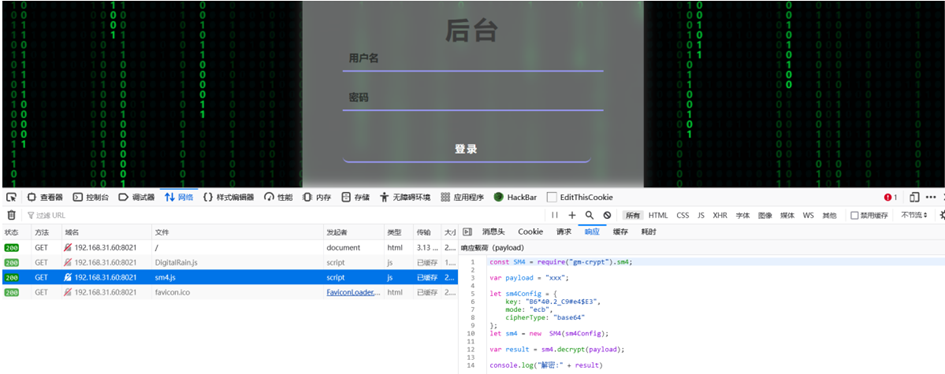Open the 性能 performance tab
945x374 pixels.
tap(278, 197)
